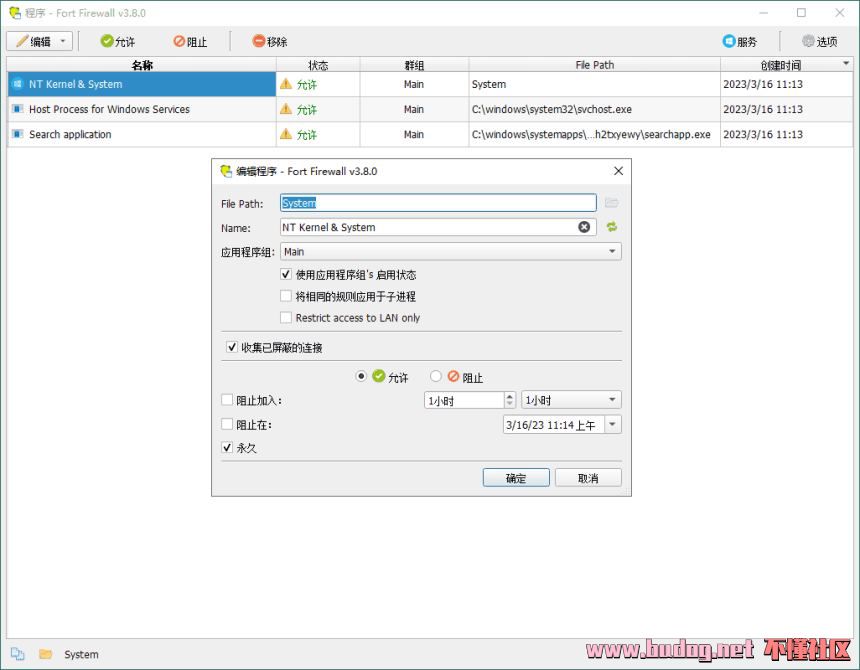This screenshot has width=860, height=670.
Task: Enable Restrict access to LAN only
Action: tap(286, 317)
